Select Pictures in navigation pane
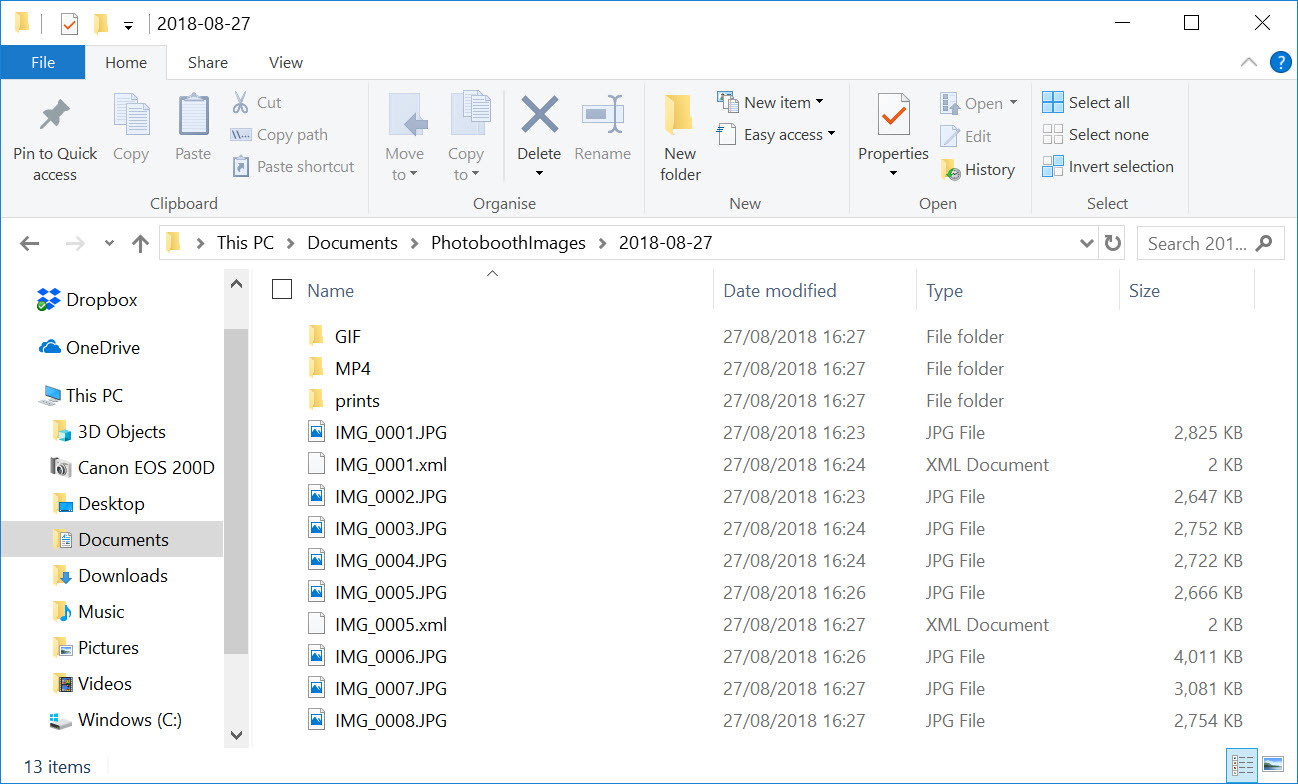The width and height of the screenshot is (1298, 784). (x=95, y=647)
